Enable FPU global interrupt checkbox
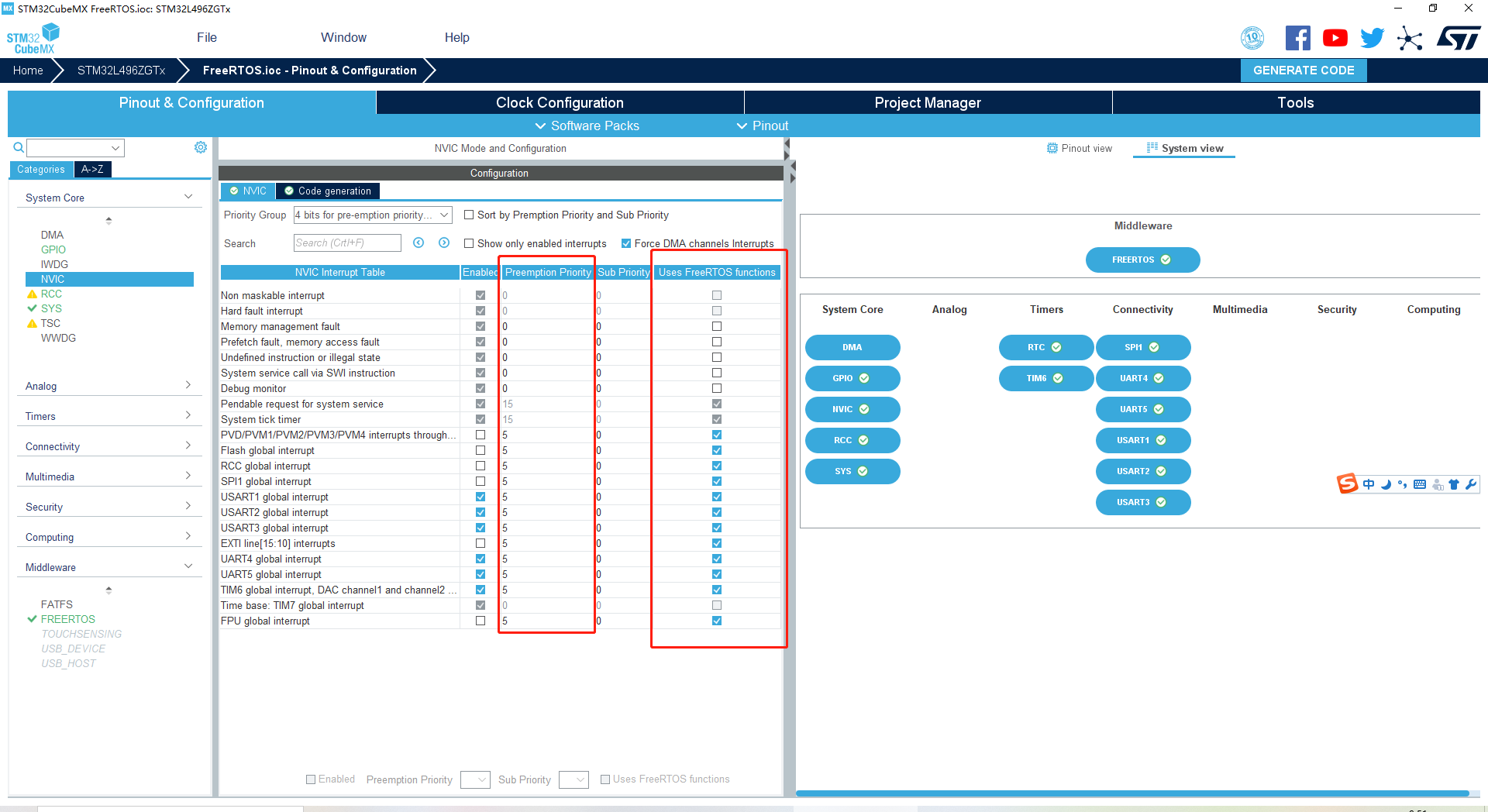The width and height of the screenshot is (1488, 812). (x=480, y=621)
